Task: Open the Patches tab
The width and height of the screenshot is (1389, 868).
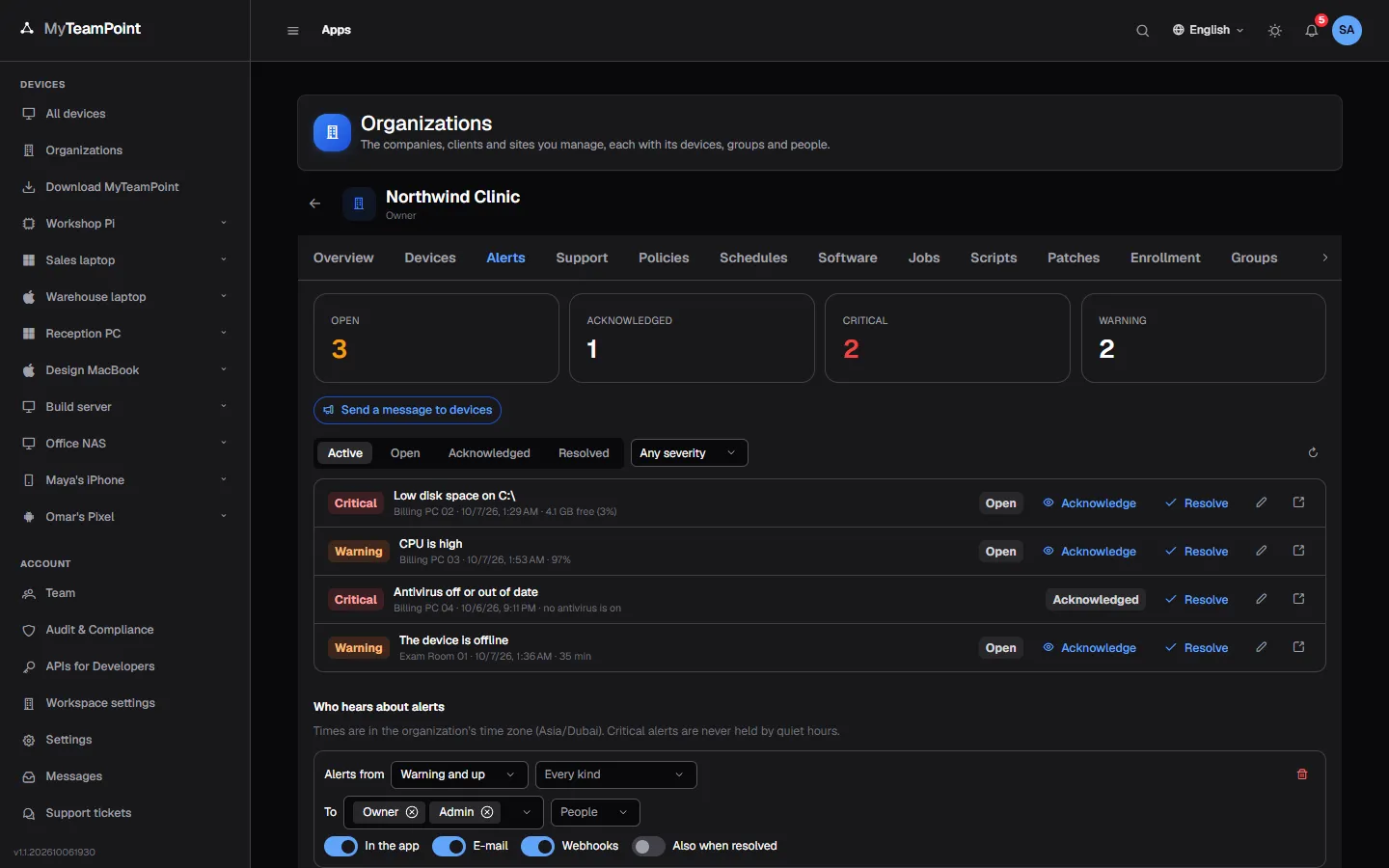Action: pyautogui.click(x=1074, y=258)
